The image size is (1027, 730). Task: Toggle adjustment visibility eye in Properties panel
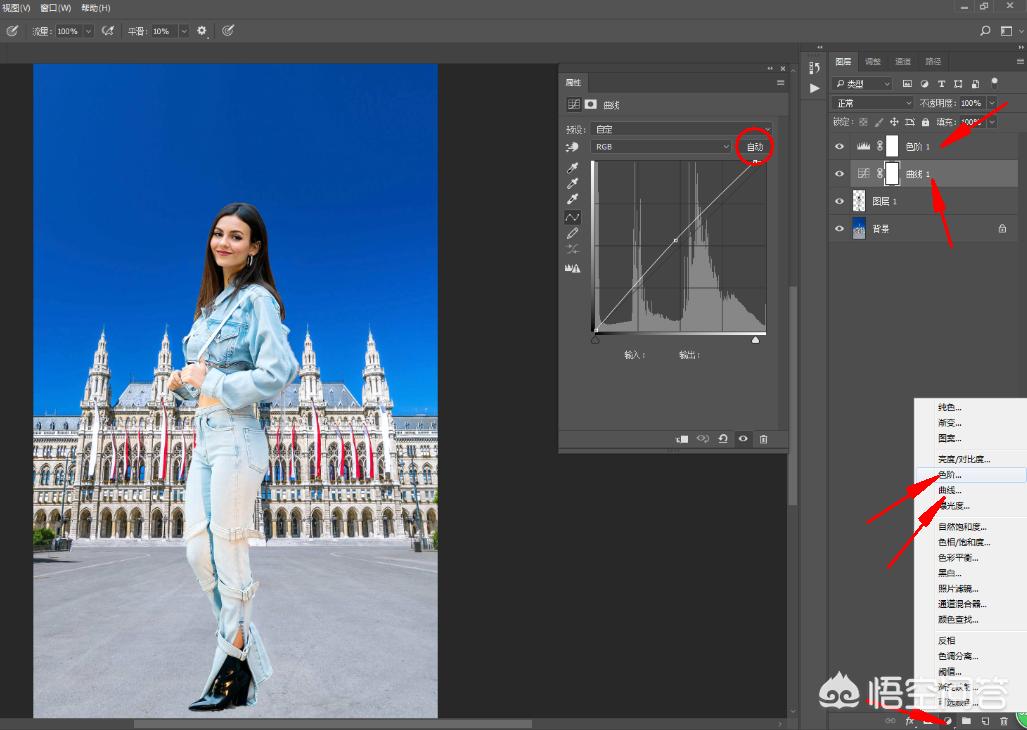pos(743,439)
